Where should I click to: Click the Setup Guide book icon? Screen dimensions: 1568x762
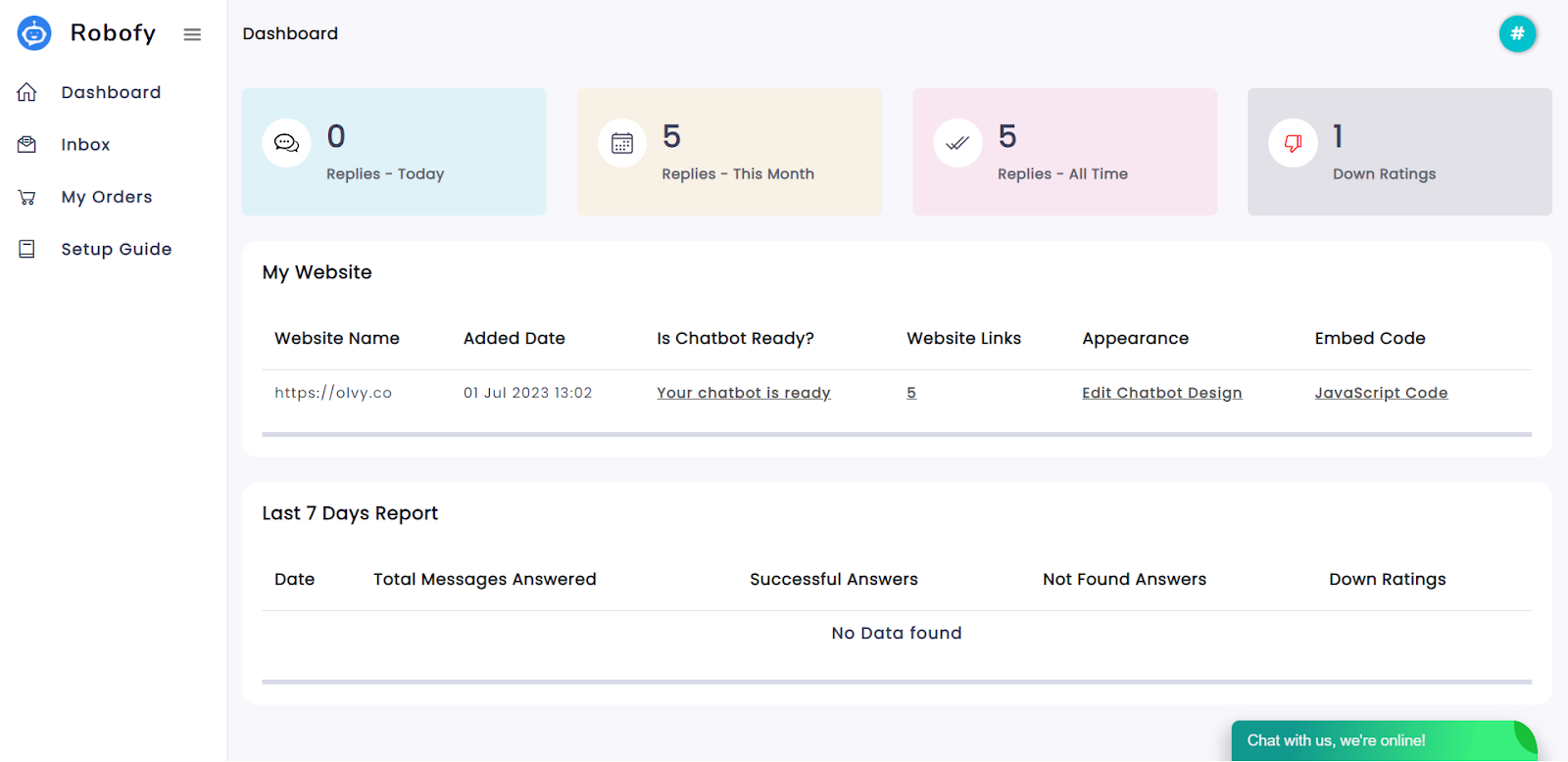coord(27,250)
